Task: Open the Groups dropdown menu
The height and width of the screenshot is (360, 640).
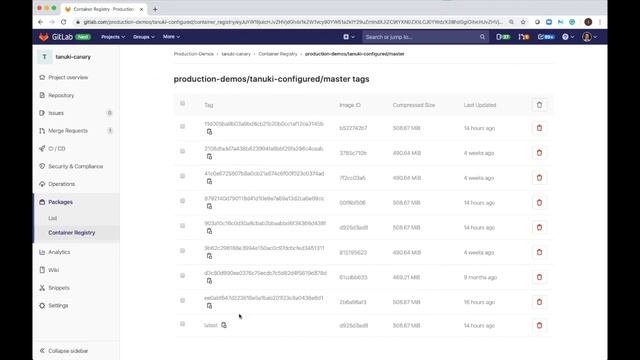Action: pyautogui.click(x=144, y=37)
